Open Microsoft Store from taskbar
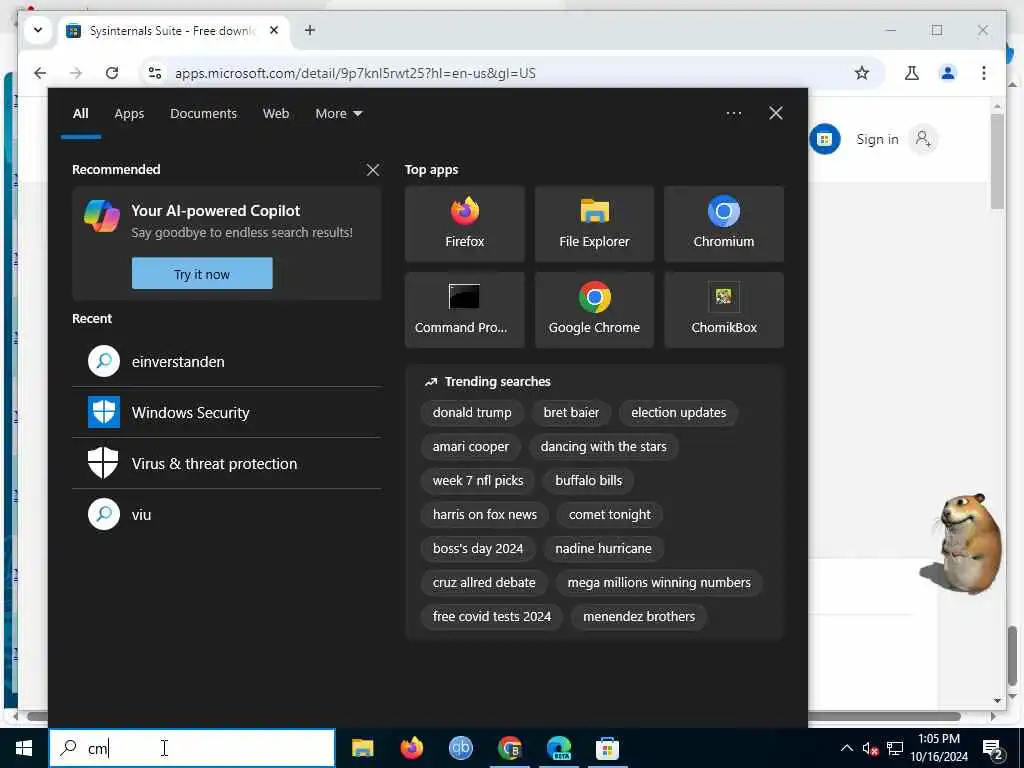 (607, 748)
